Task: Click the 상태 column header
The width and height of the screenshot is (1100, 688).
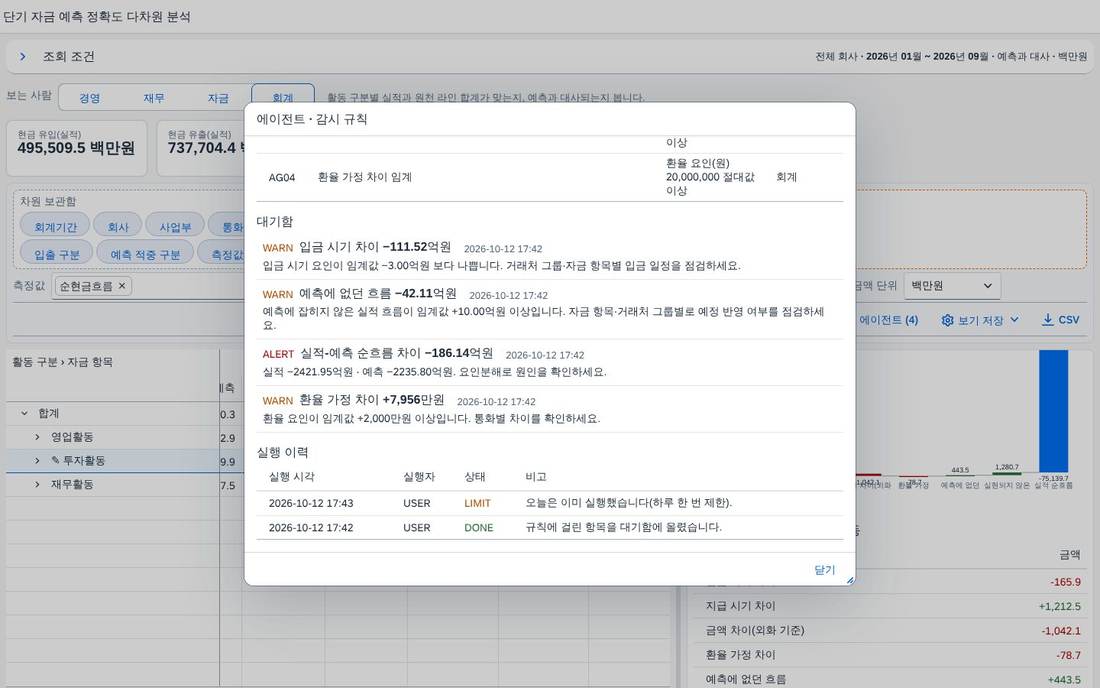Action: tap(475, 477)
